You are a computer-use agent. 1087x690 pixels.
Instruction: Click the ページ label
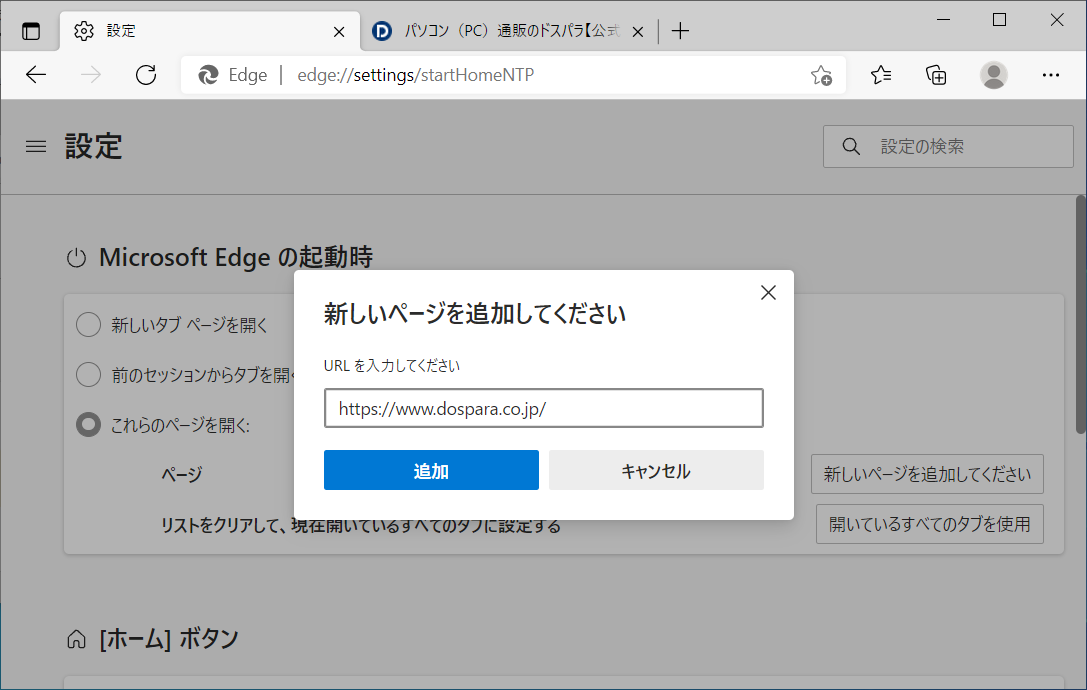click(x=182, y=474)
